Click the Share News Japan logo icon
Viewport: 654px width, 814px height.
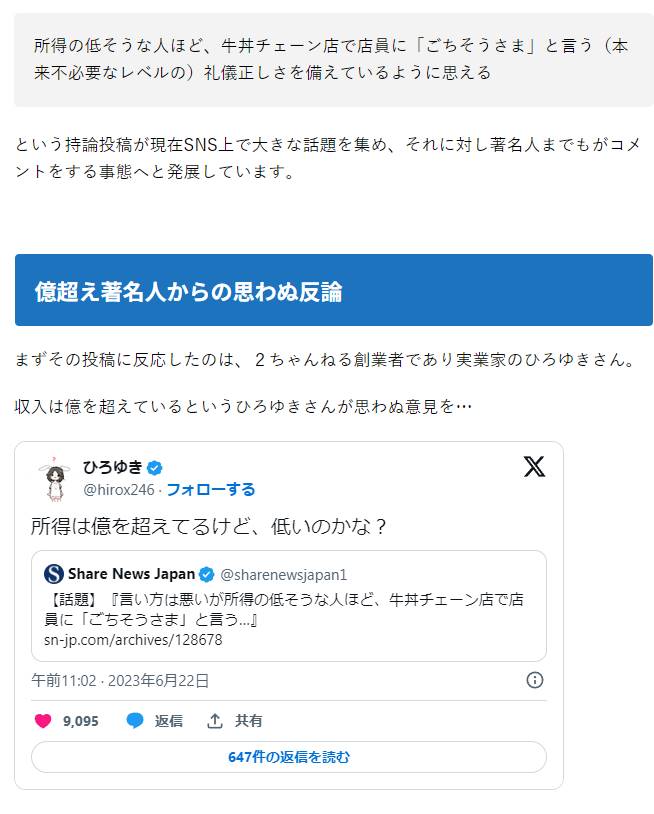coord(54,574)
